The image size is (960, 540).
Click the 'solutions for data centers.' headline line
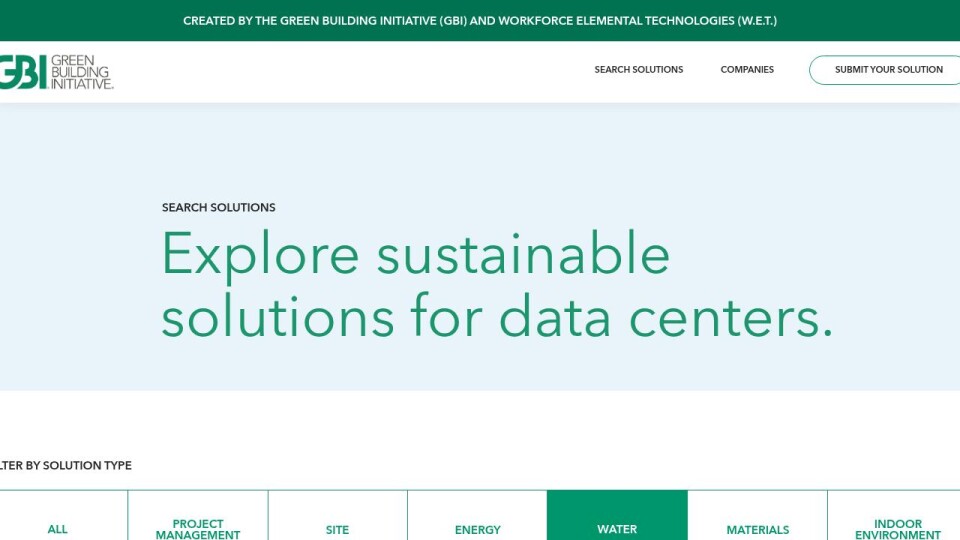point(496,316)
